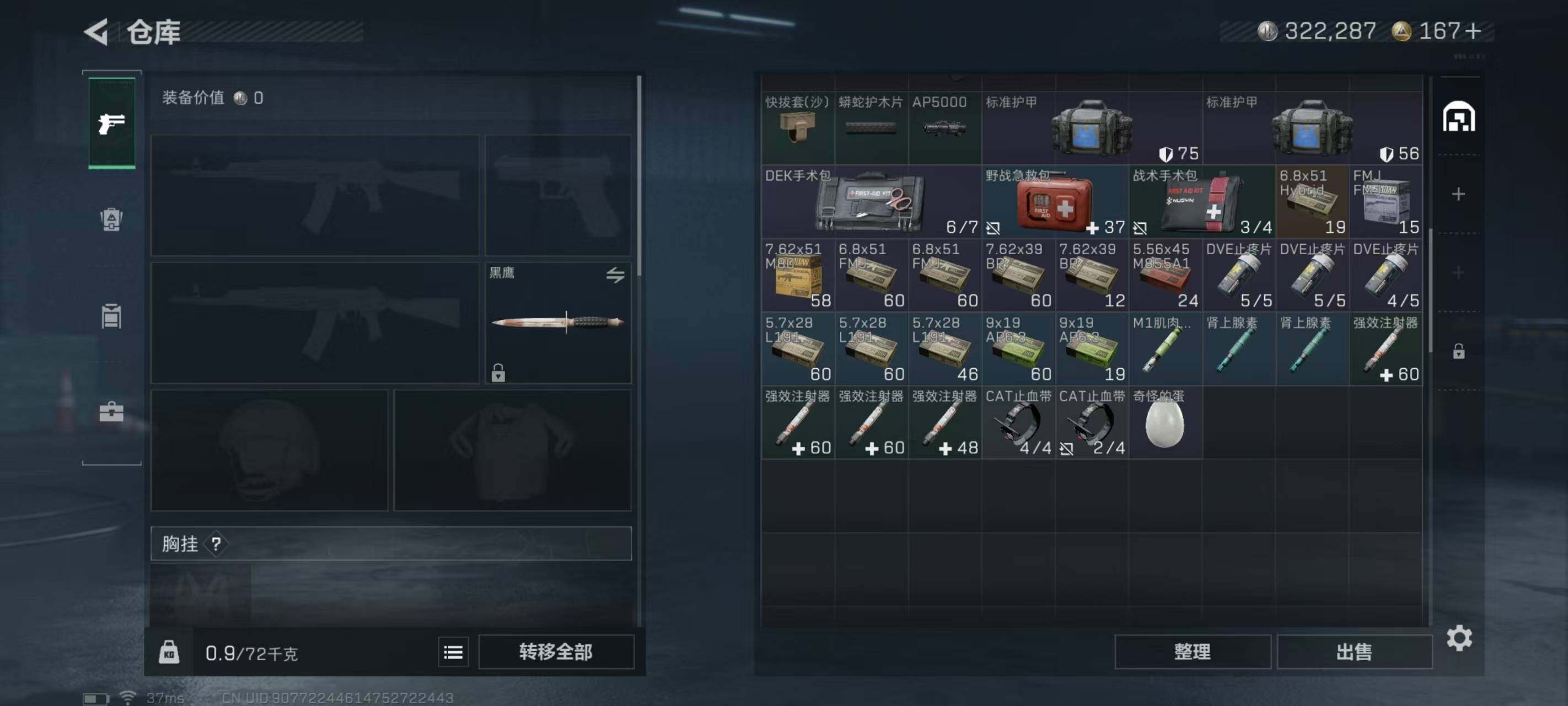Open storage settings gear icon
The height and width of the screenshot is (706, 1568).
point(1458,638)
